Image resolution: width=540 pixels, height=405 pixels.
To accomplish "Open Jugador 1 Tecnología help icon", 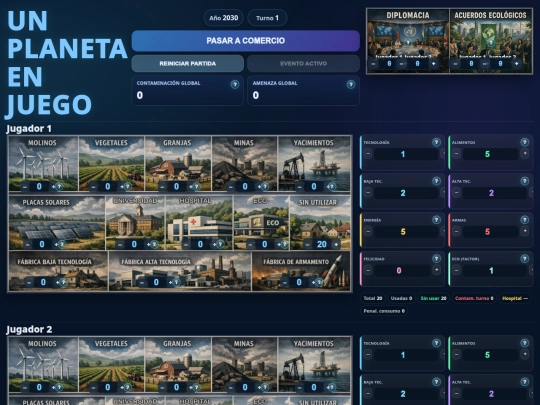I will pos(436,142).
